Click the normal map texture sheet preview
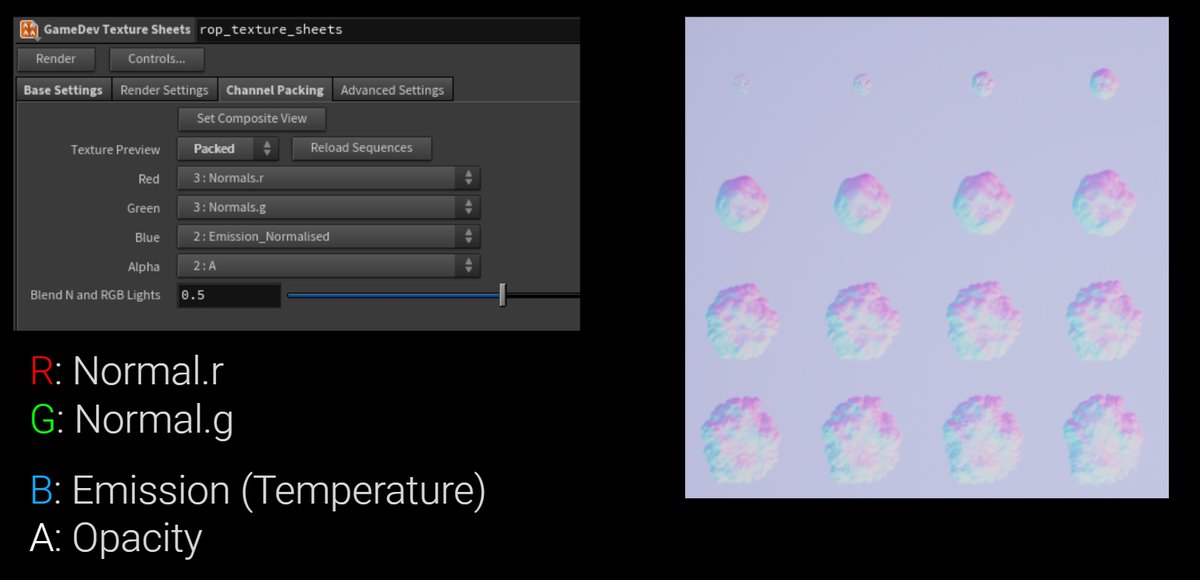 point(926,257)
